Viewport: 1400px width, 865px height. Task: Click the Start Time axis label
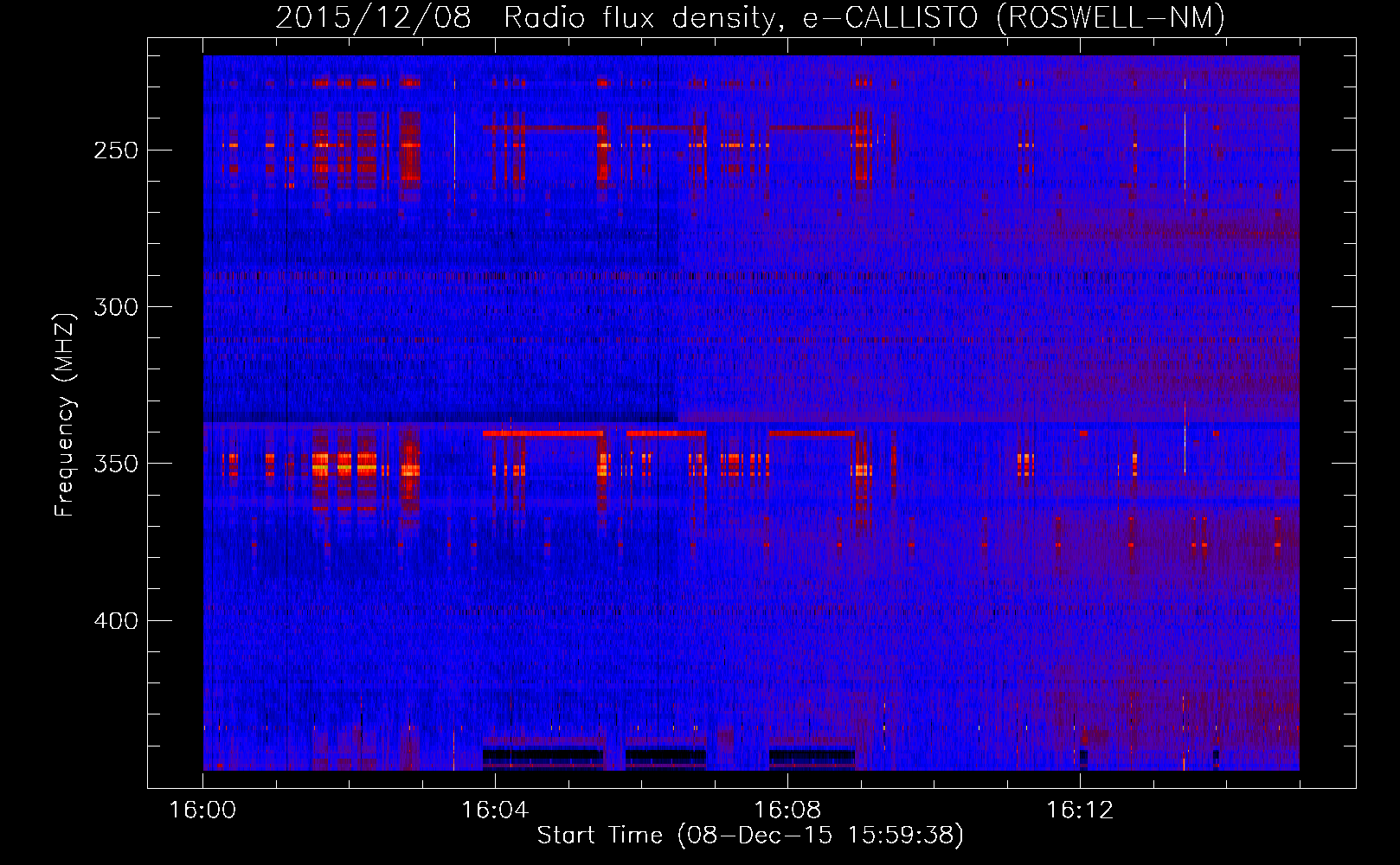point(750,836)
